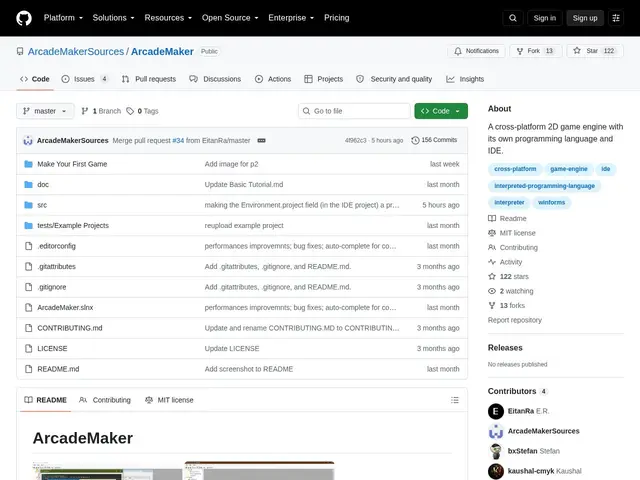Click the tag icon beside 0 Tags
This screenshot has height=480, width=640.
[130, 111]
